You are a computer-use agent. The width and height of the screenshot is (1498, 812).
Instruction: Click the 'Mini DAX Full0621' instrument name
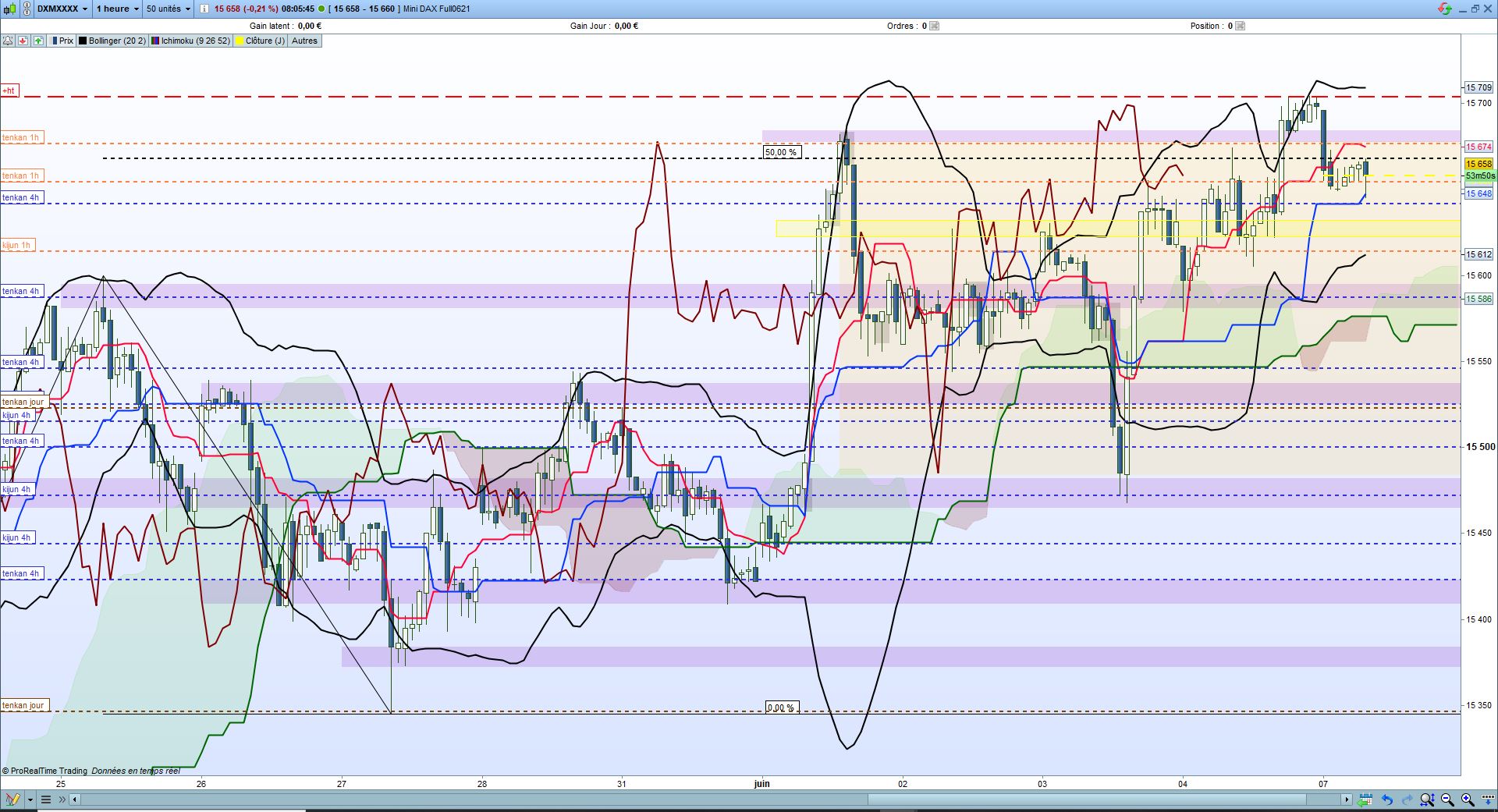pyautogui.click(x=436, y=9)
